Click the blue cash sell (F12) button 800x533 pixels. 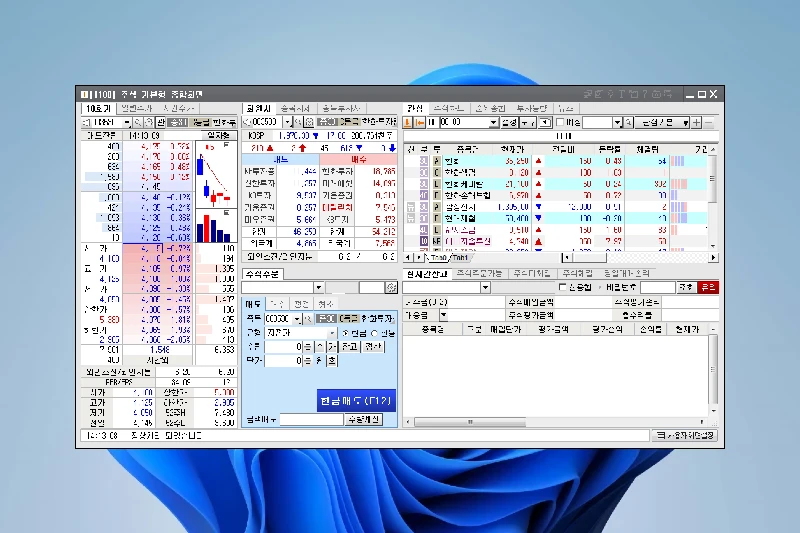pyautogui.click(x=356, y=401)
